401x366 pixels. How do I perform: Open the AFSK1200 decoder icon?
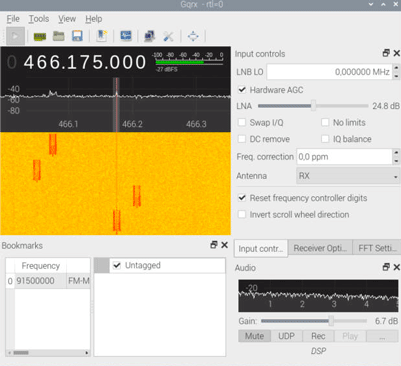pos(126,36)
